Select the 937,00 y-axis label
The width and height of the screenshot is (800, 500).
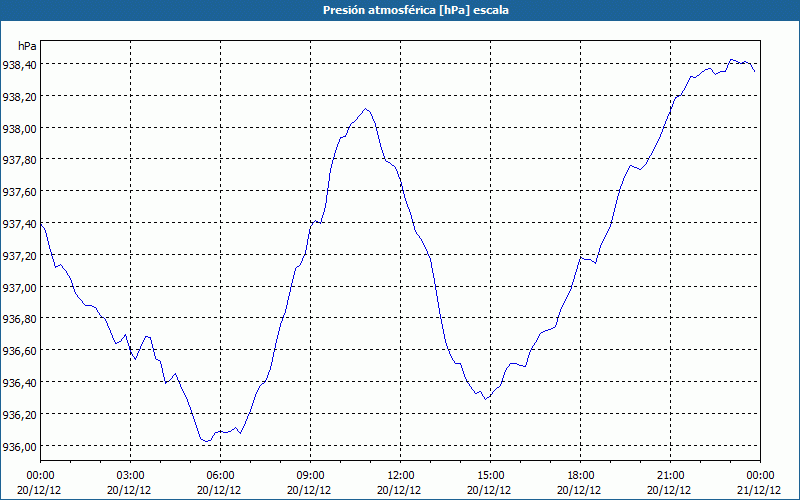pyautogui.click(x=19, y=287)
